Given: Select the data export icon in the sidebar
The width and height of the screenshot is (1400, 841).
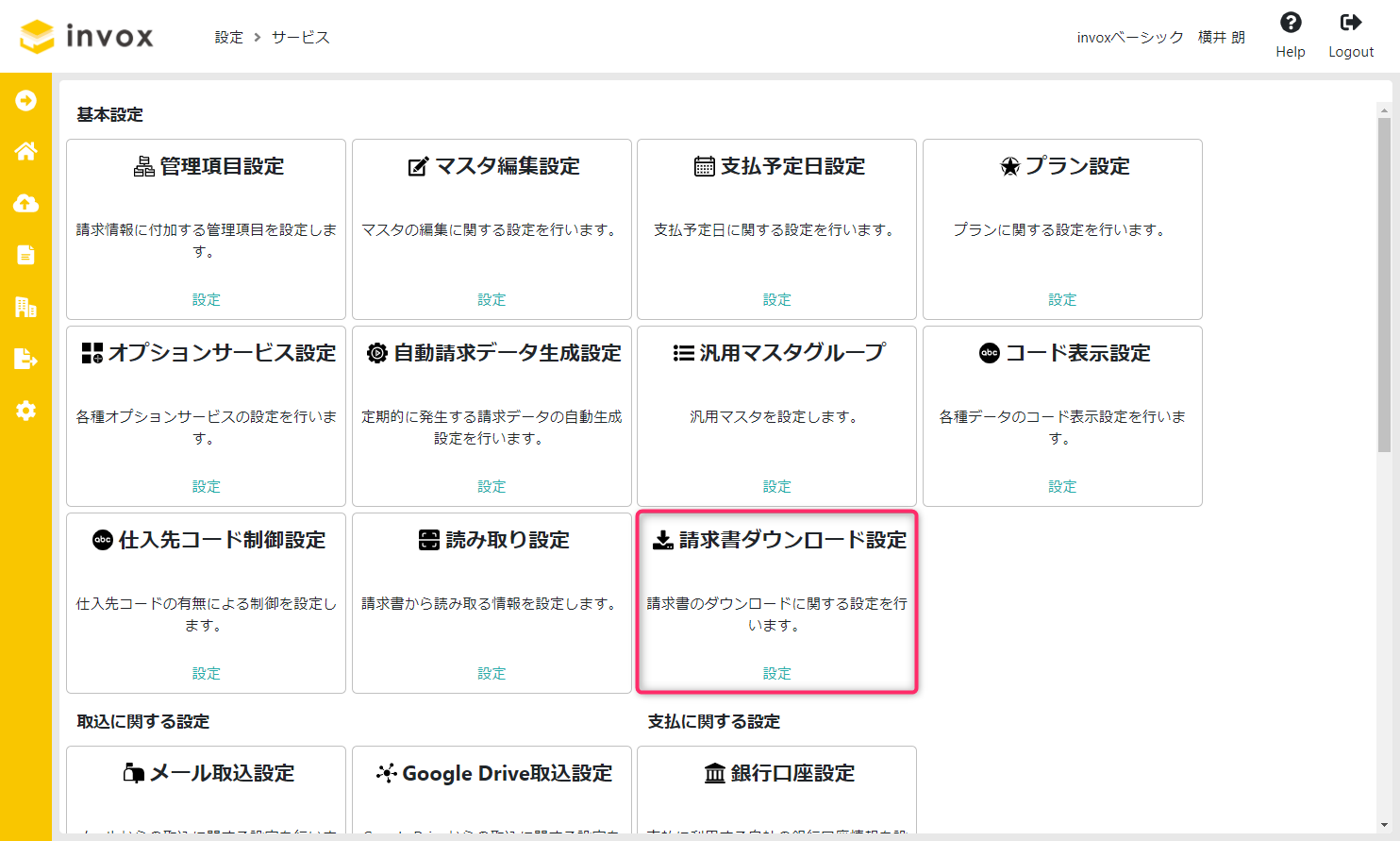Looking at the screenshot, I should [x=26, y=359].
